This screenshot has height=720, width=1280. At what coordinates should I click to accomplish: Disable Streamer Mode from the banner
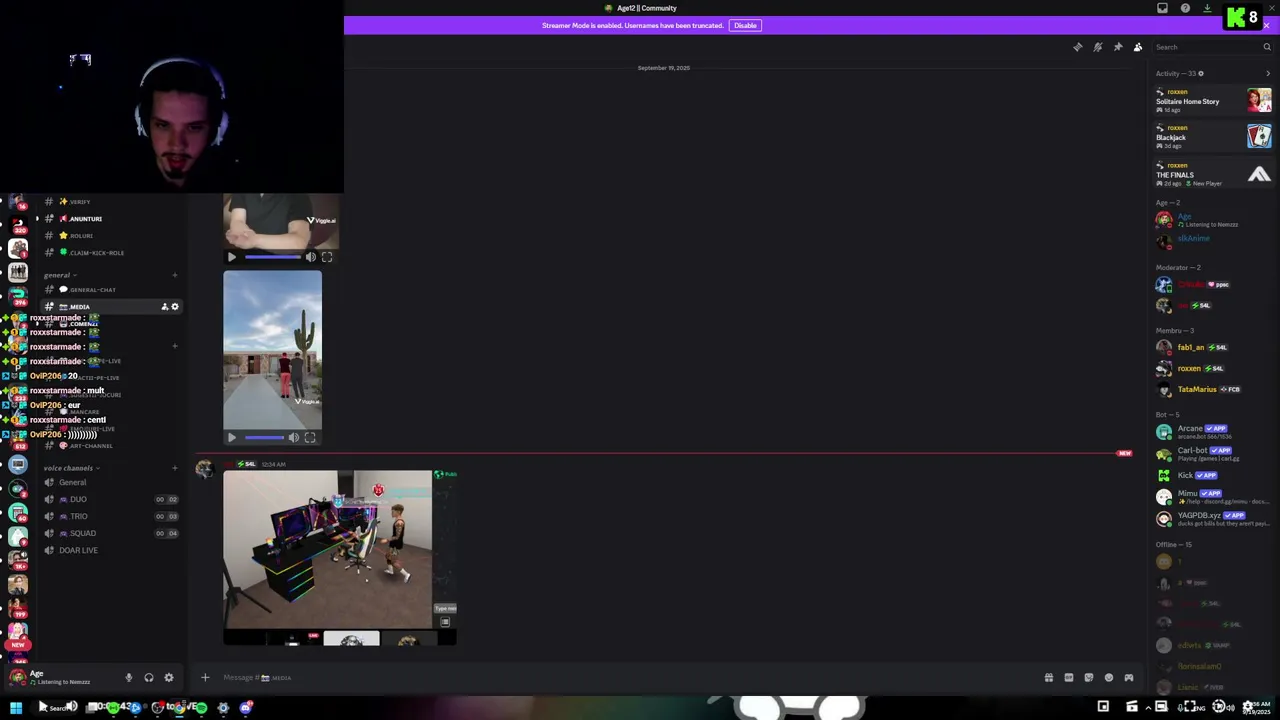[x=745, y=25]
